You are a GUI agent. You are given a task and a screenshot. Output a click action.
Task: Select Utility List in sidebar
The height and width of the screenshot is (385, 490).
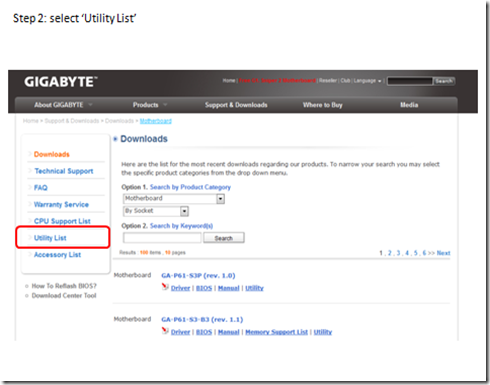click(50, 238)
